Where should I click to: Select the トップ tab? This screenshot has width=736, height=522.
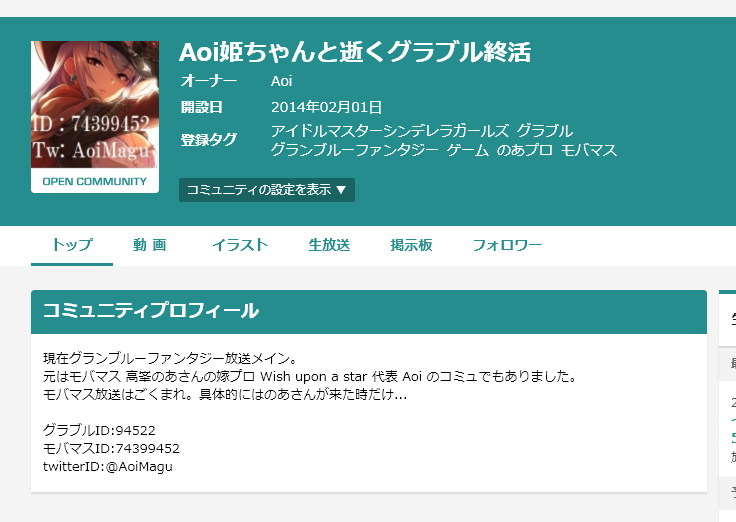[72, 245]
